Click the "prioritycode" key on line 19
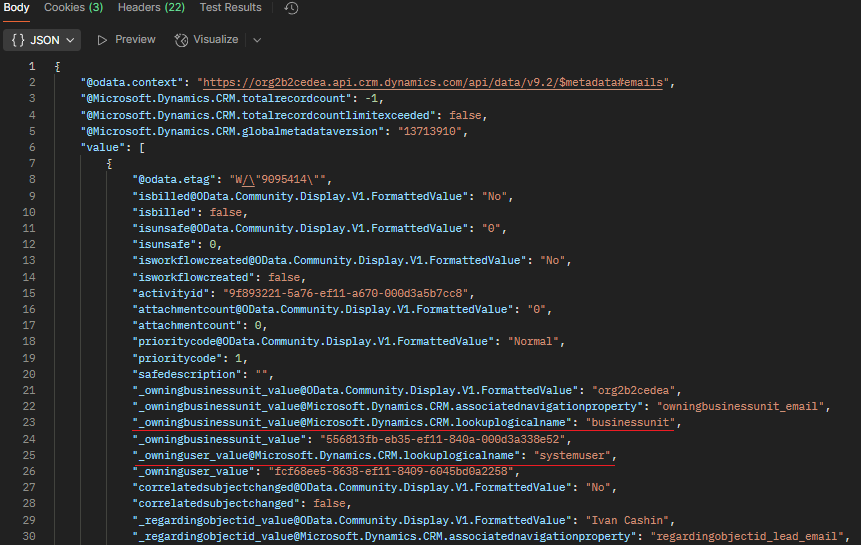 tap(177, 358)
